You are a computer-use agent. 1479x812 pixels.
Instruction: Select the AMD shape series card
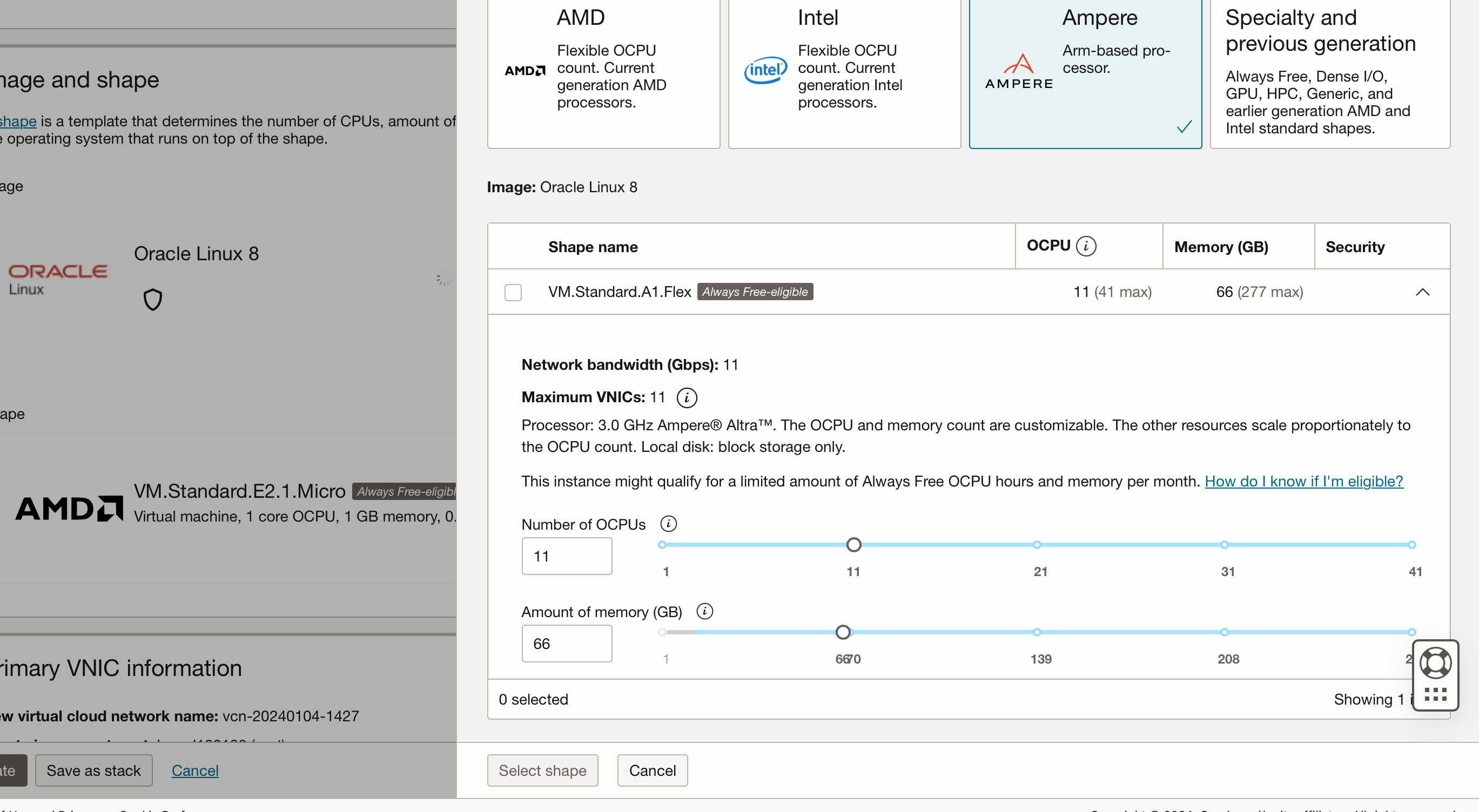coord(603,73)
